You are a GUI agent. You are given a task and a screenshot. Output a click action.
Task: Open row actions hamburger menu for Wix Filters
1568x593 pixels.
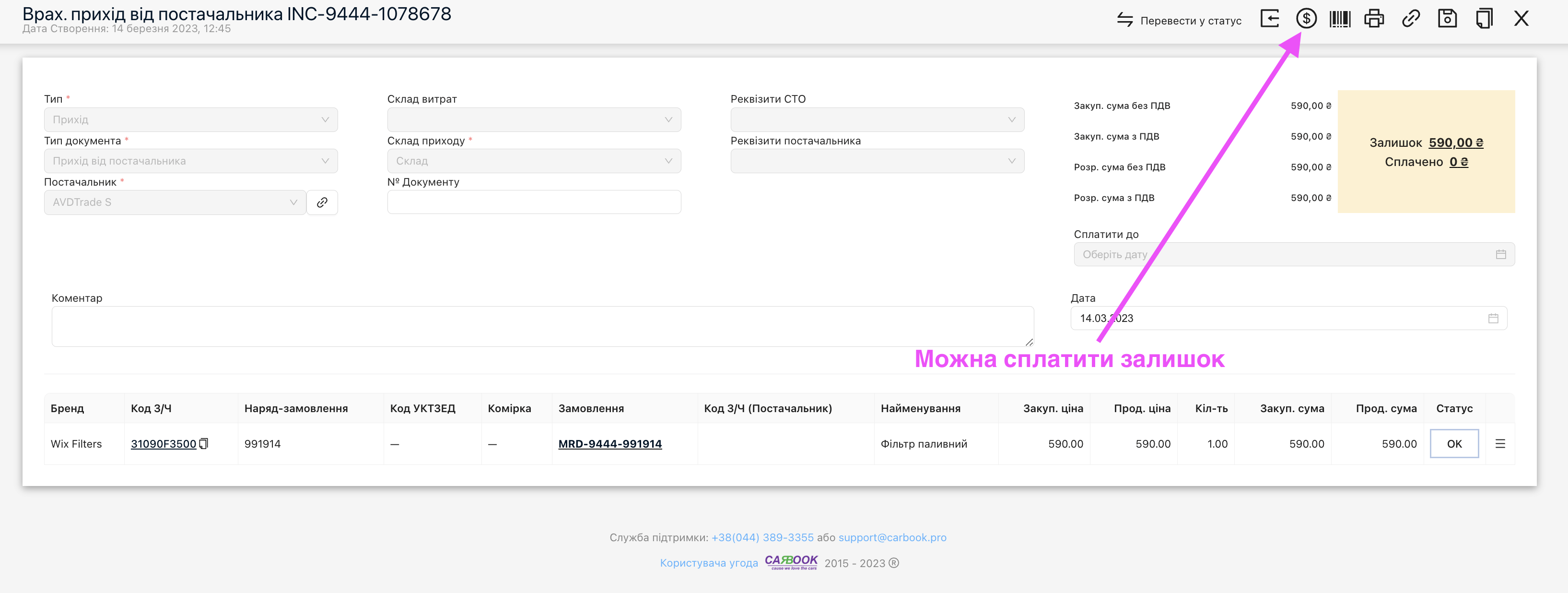coord(1500,444)
